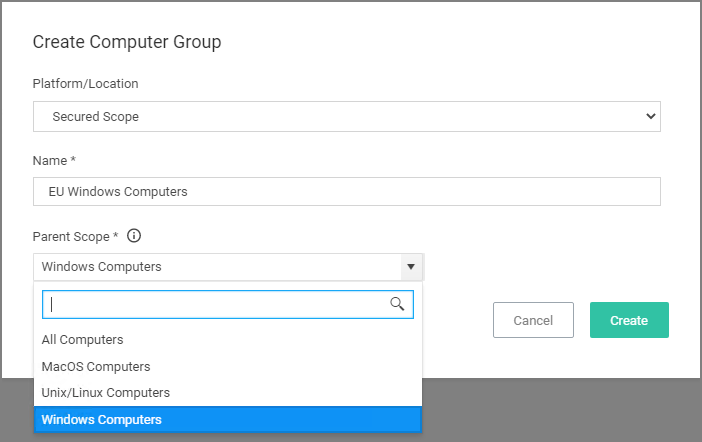Pick Unix/Linux Computers as parent scope
The image size is (702, 442).
coord(106,393)
